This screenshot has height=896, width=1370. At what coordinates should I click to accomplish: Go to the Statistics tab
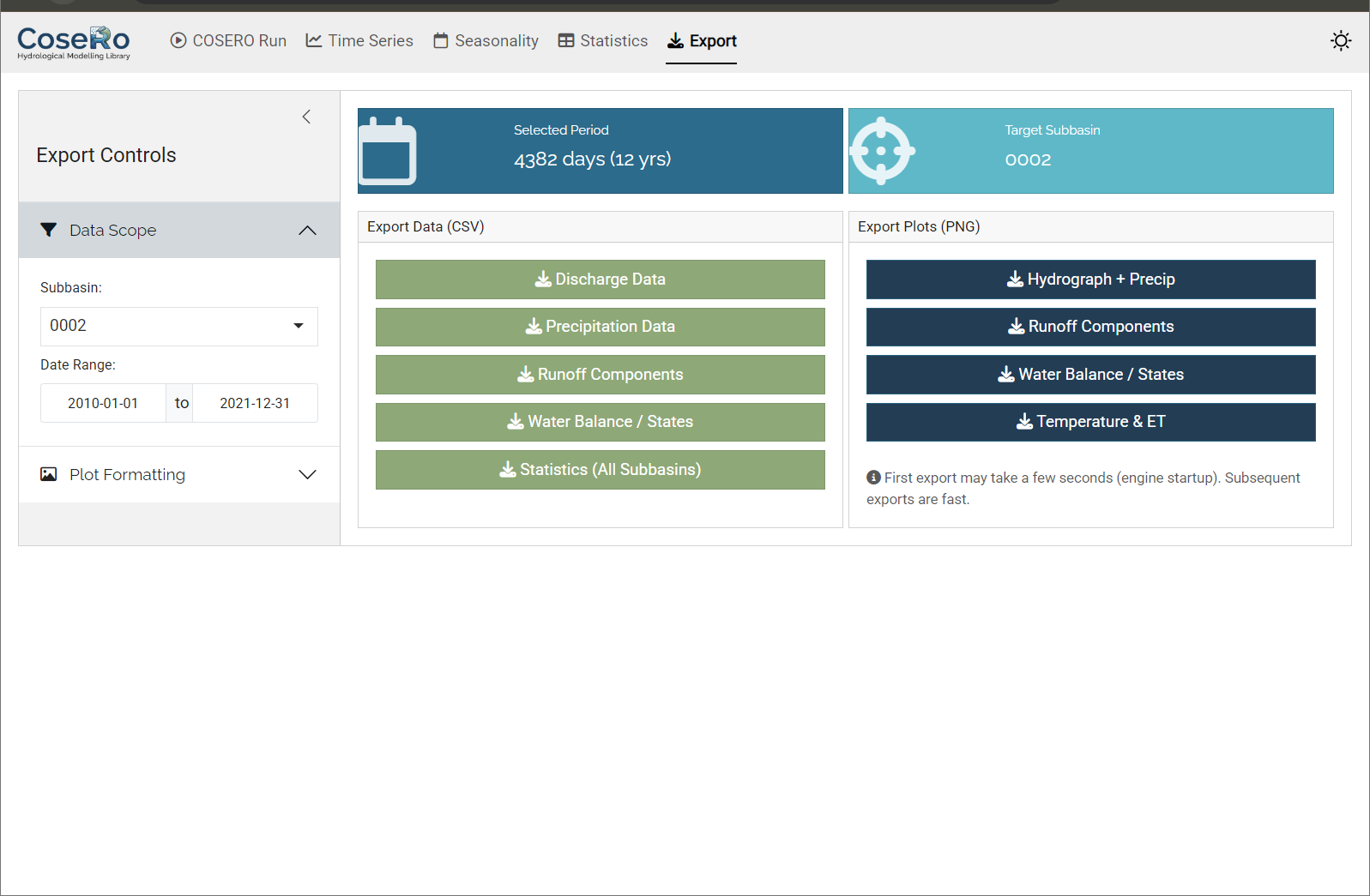603,41
